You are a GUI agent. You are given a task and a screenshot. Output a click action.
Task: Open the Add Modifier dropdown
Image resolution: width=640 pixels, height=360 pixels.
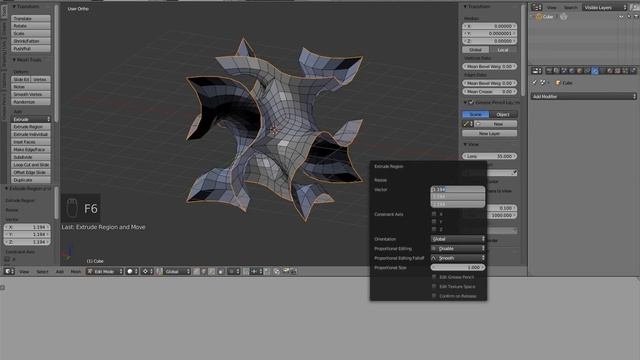click(x=584, y=96)
